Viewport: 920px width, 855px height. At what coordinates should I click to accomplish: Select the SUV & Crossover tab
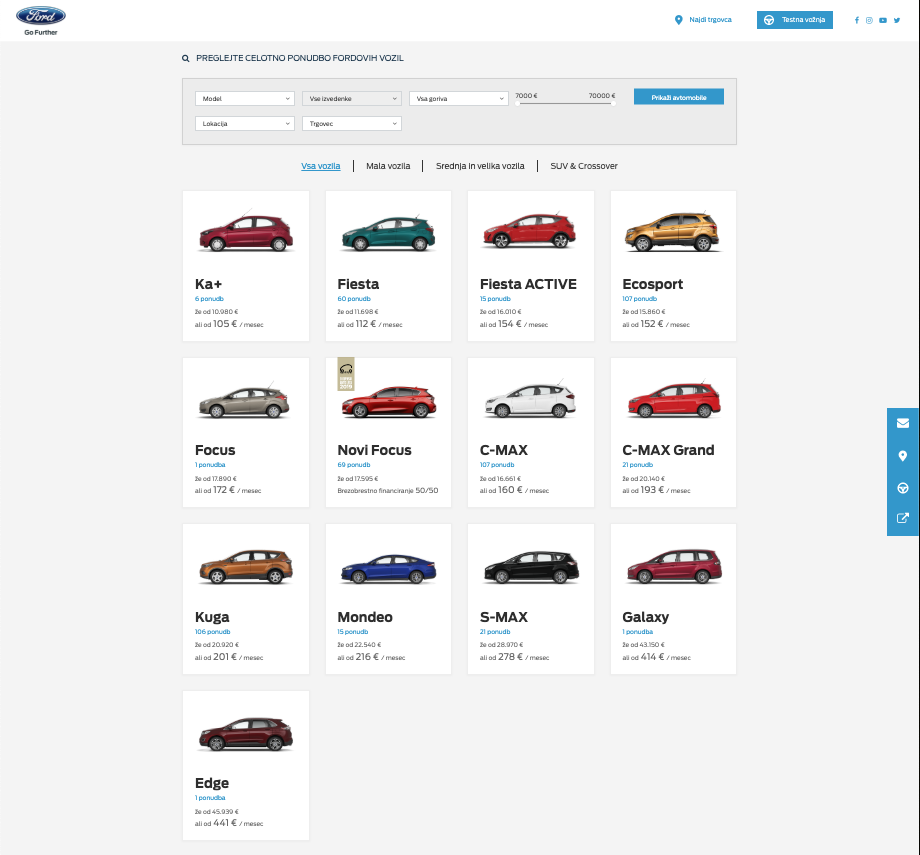(584, 166)
